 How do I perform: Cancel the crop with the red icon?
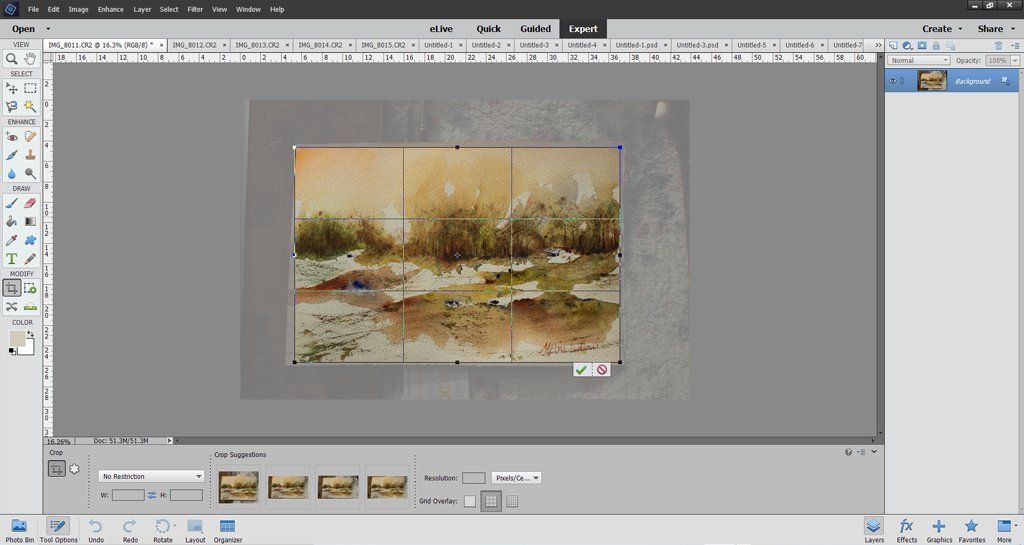point(602,370)
